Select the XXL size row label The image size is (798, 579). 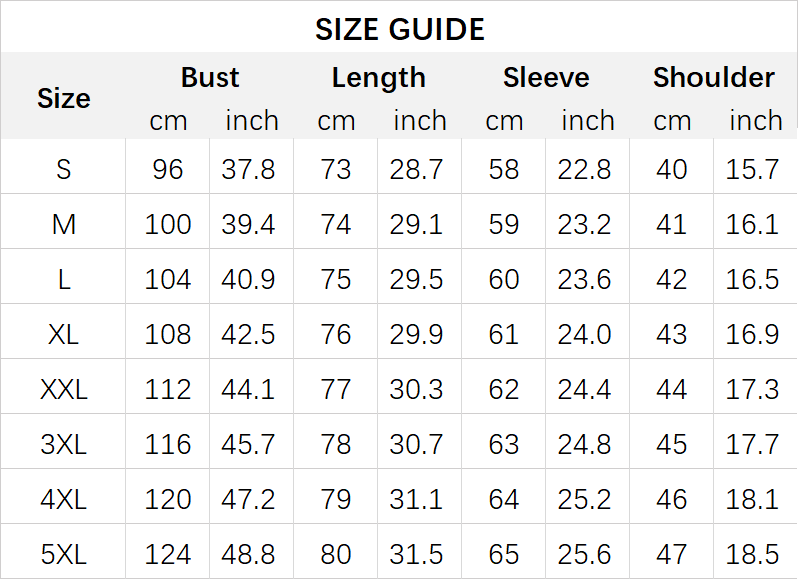click(x=64, y=389)
